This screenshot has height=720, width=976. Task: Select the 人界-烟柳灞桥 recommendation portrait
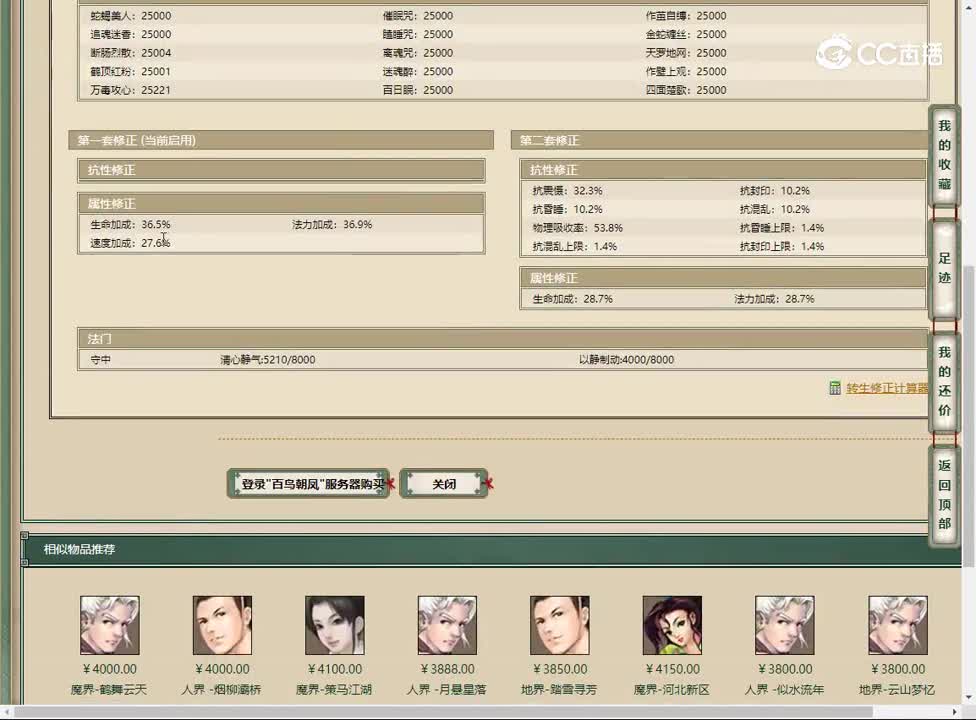(222, 624)
